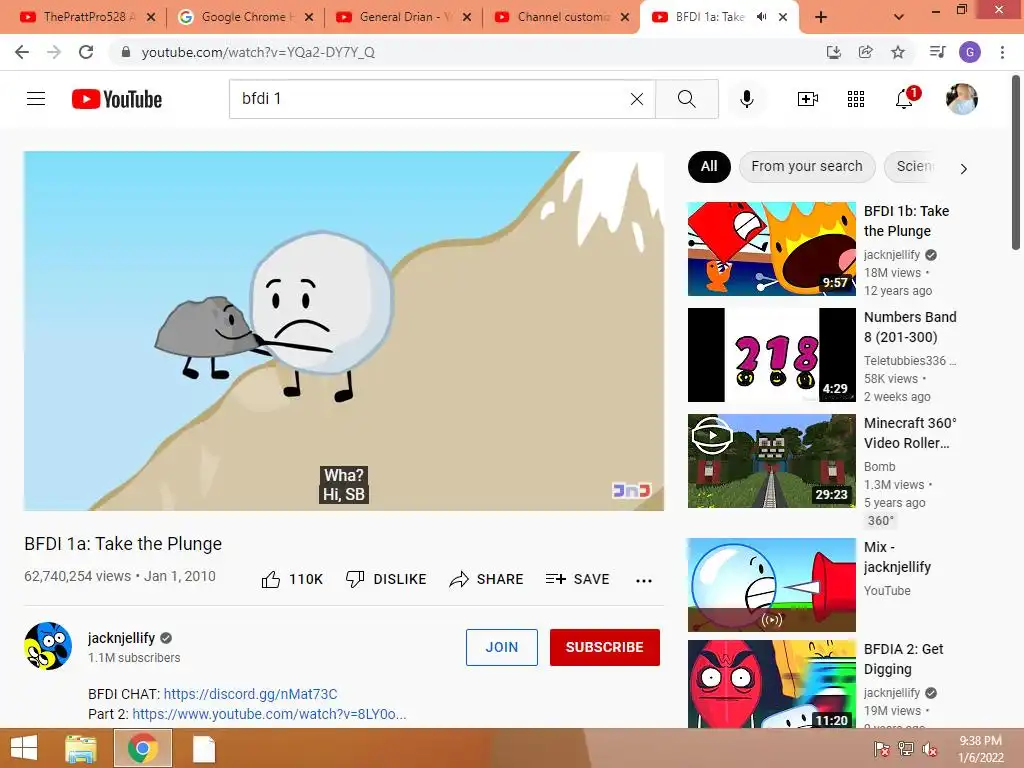Click the magnifier search button
This screenshot has width=1024, height=768.
tap(686, 99)
